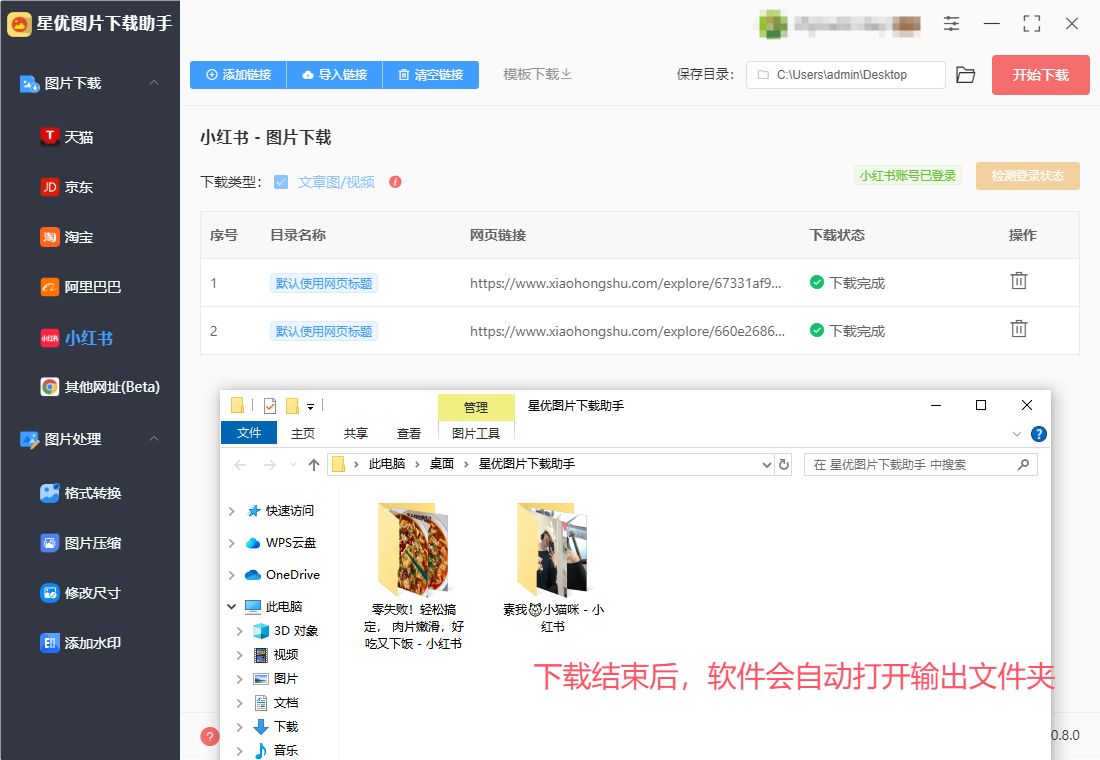Delete row 2 with trash icon
The height and width of the screenshot is (760, 1100).
[x=1019, y=328]
